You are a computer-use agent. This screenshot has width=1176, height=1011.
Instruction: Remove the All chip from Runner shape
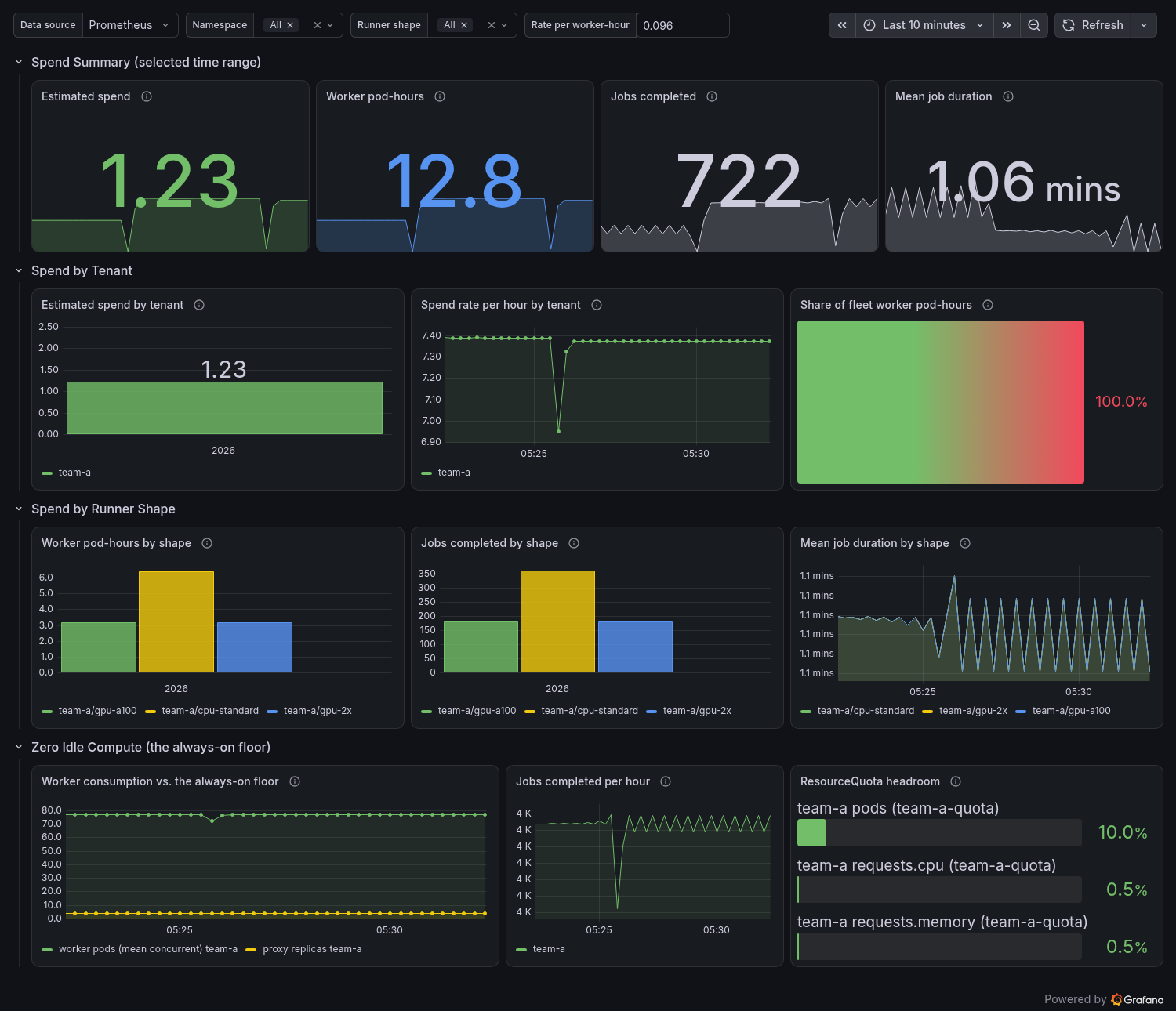[464, 25]
